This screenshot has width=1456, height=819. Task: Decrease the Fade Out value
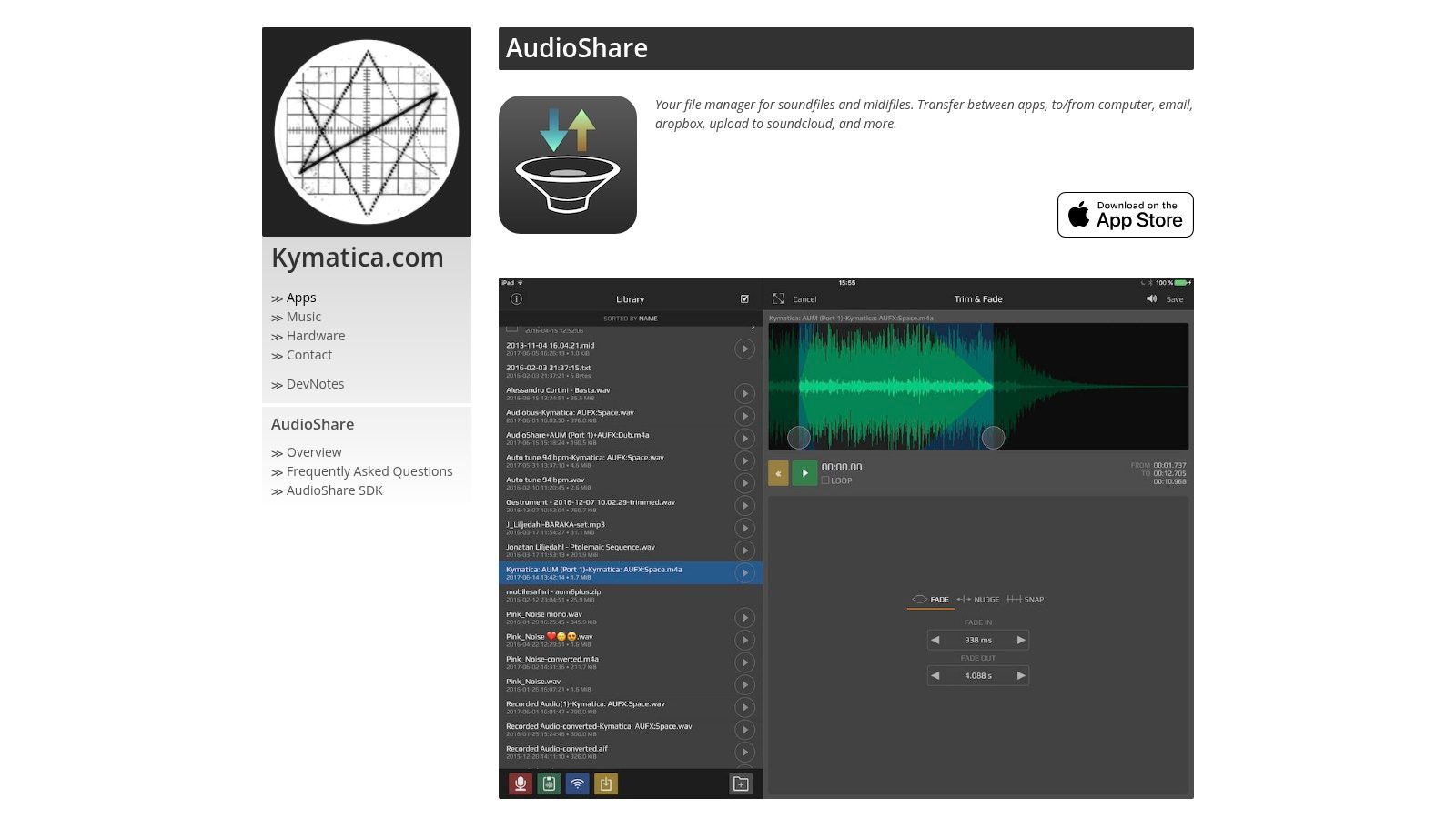pos(935,675)
